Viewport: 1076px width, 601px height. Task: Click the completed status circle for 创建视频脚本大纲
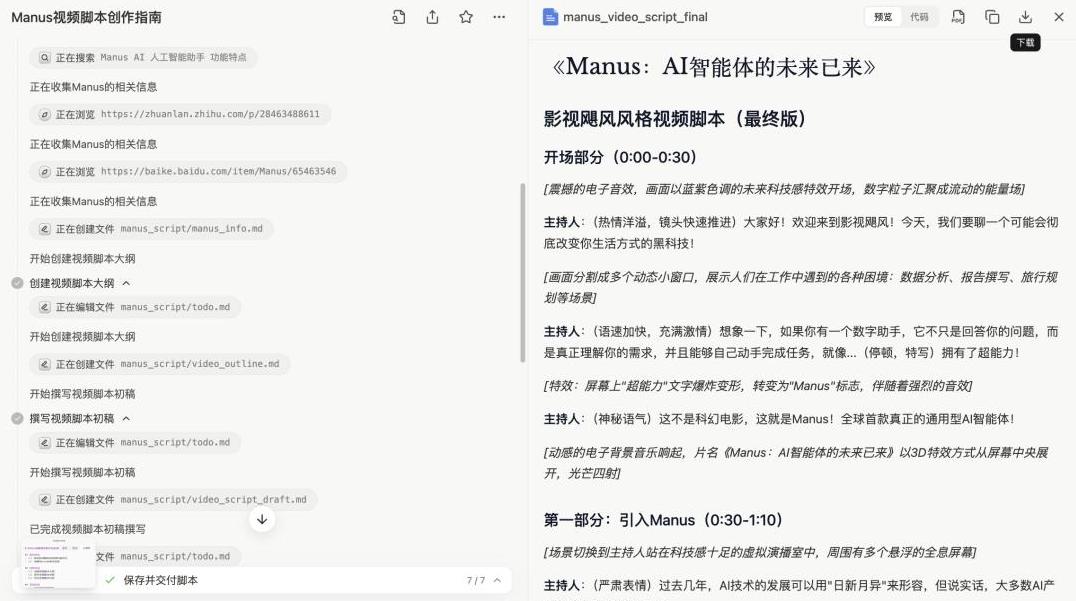click(17, 283)
